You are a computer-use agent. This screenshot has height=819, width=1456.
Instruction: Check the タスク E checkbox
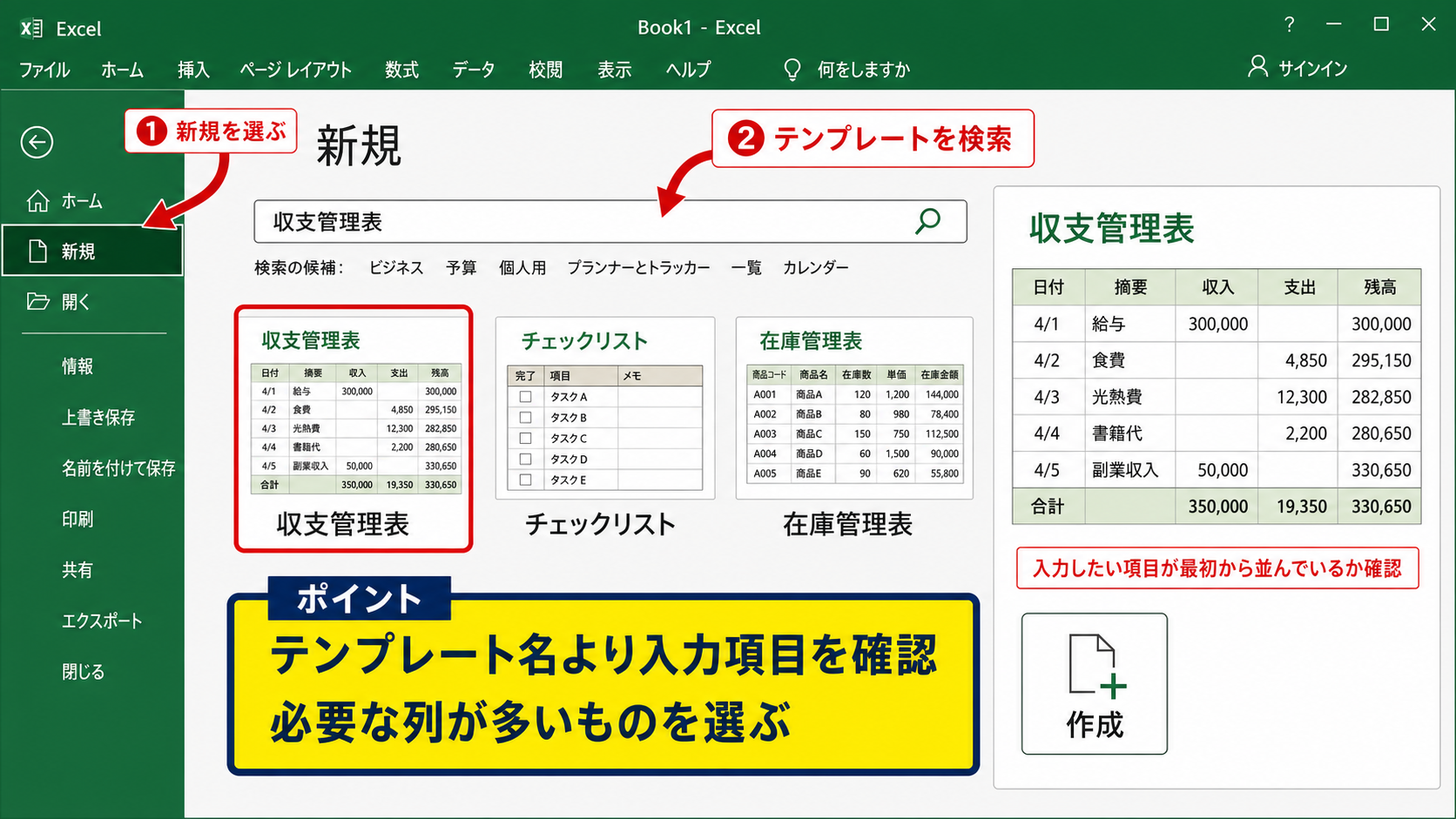(525, 480)
